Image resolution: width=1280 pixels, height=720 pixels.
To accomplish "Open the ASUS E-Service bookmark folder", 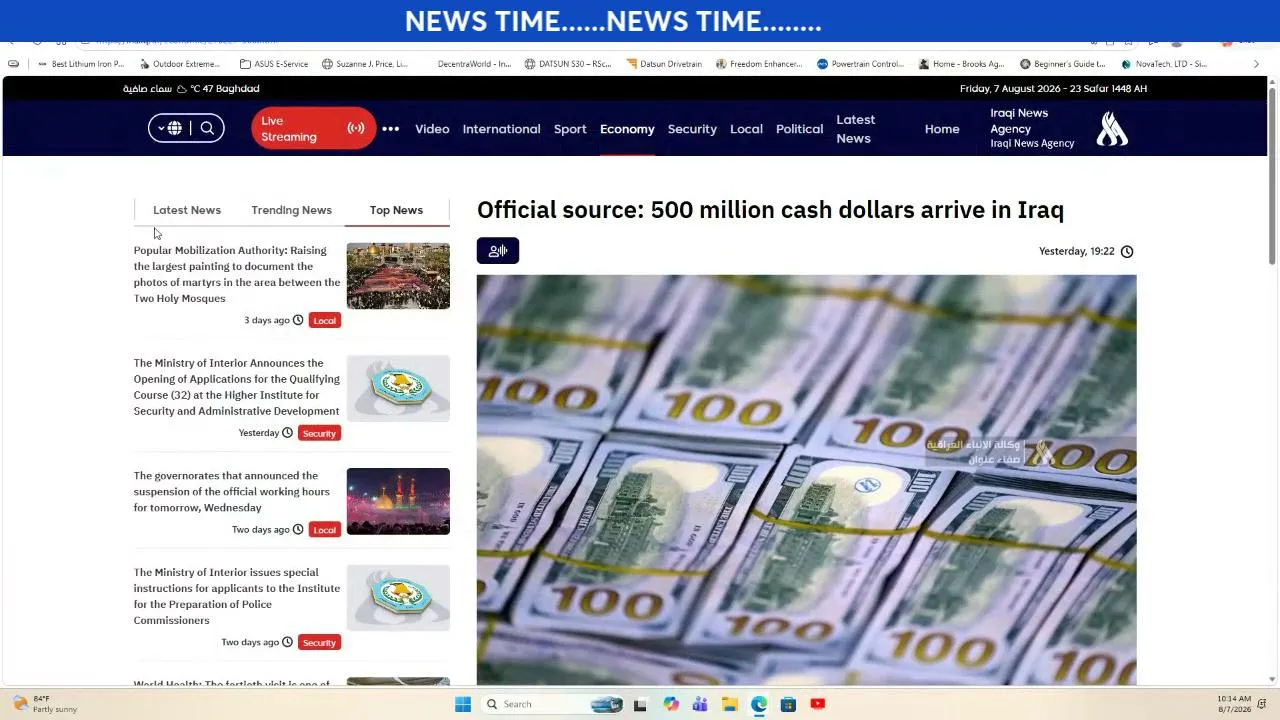I will pos(274,64).
